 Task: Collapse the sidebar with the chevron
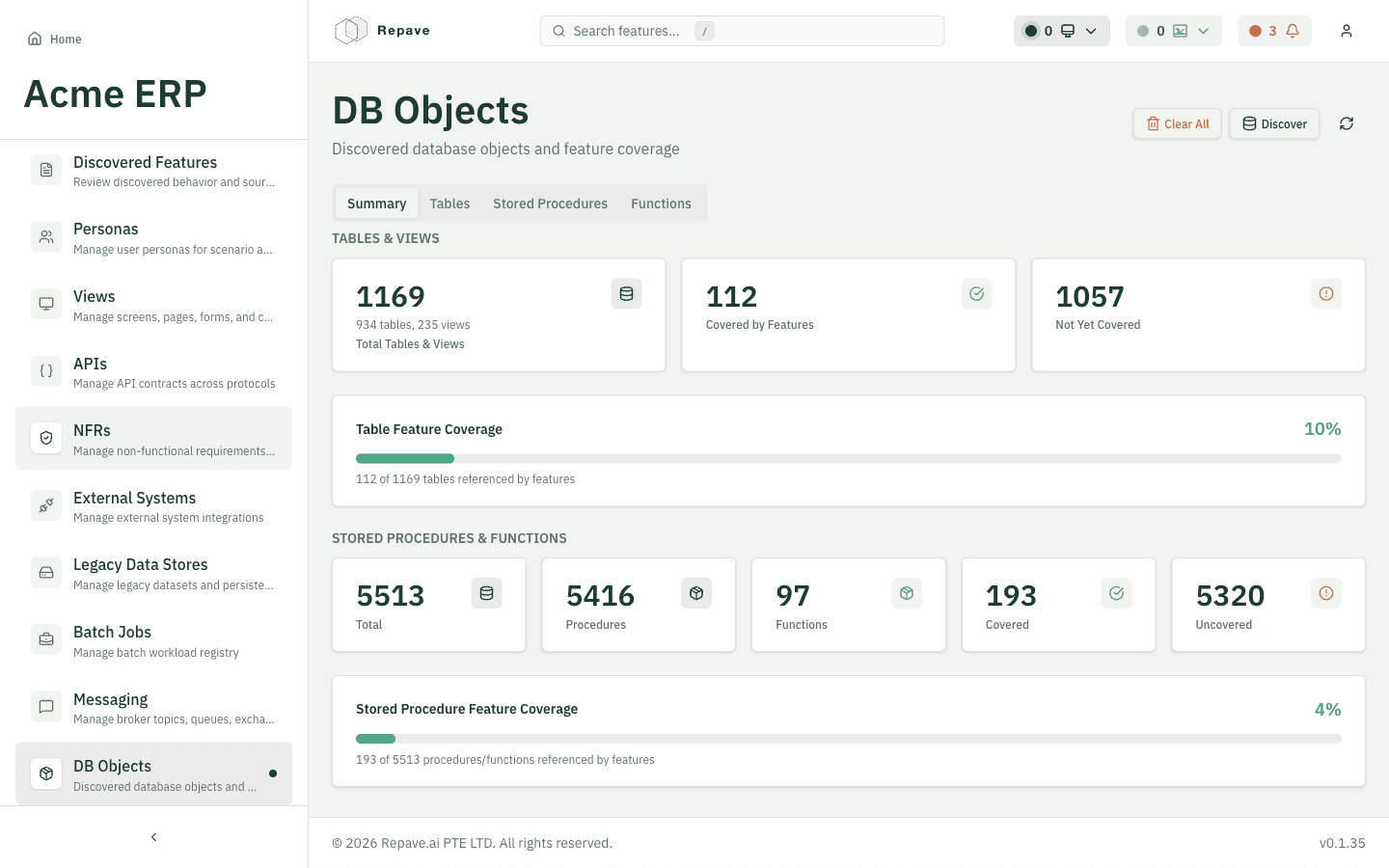click(x=153, y=837)
